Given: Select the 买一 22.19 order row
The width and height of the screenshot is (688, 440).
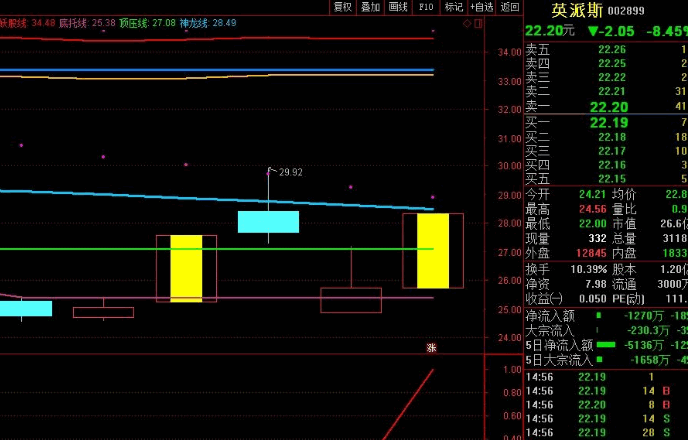Looking at the screenshot, I should click(606, 123).
